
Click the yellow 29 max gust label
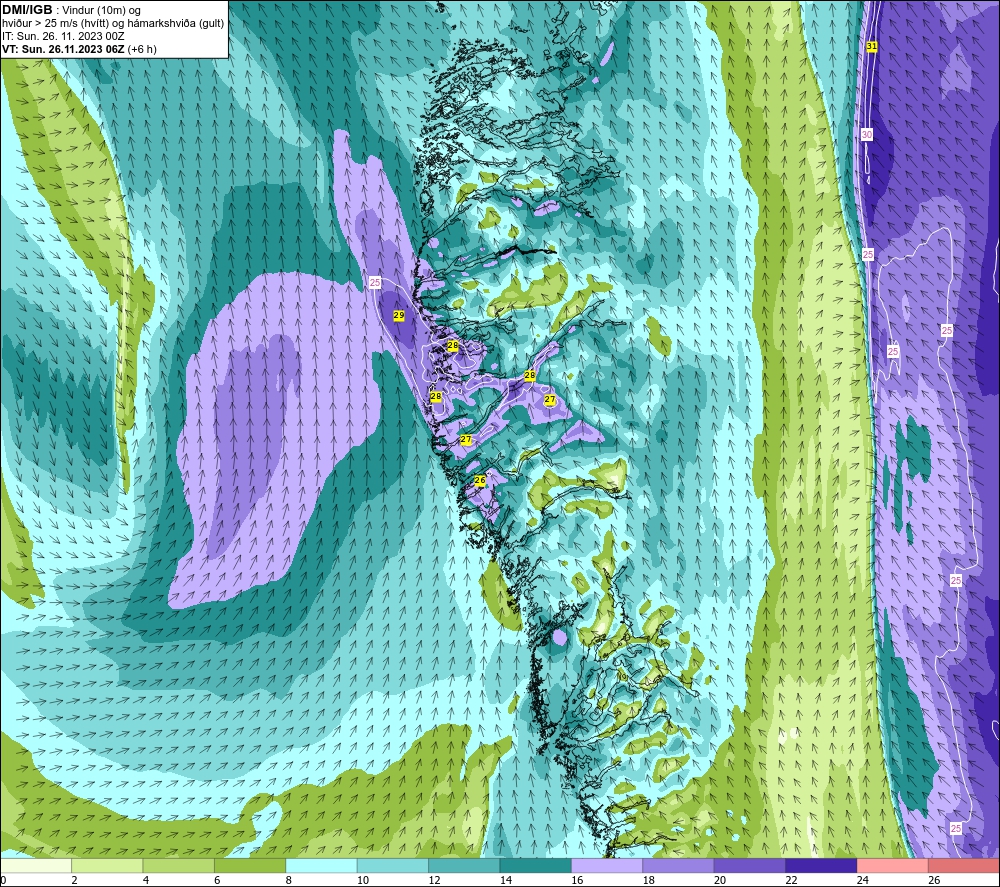[x=399, y=315]
